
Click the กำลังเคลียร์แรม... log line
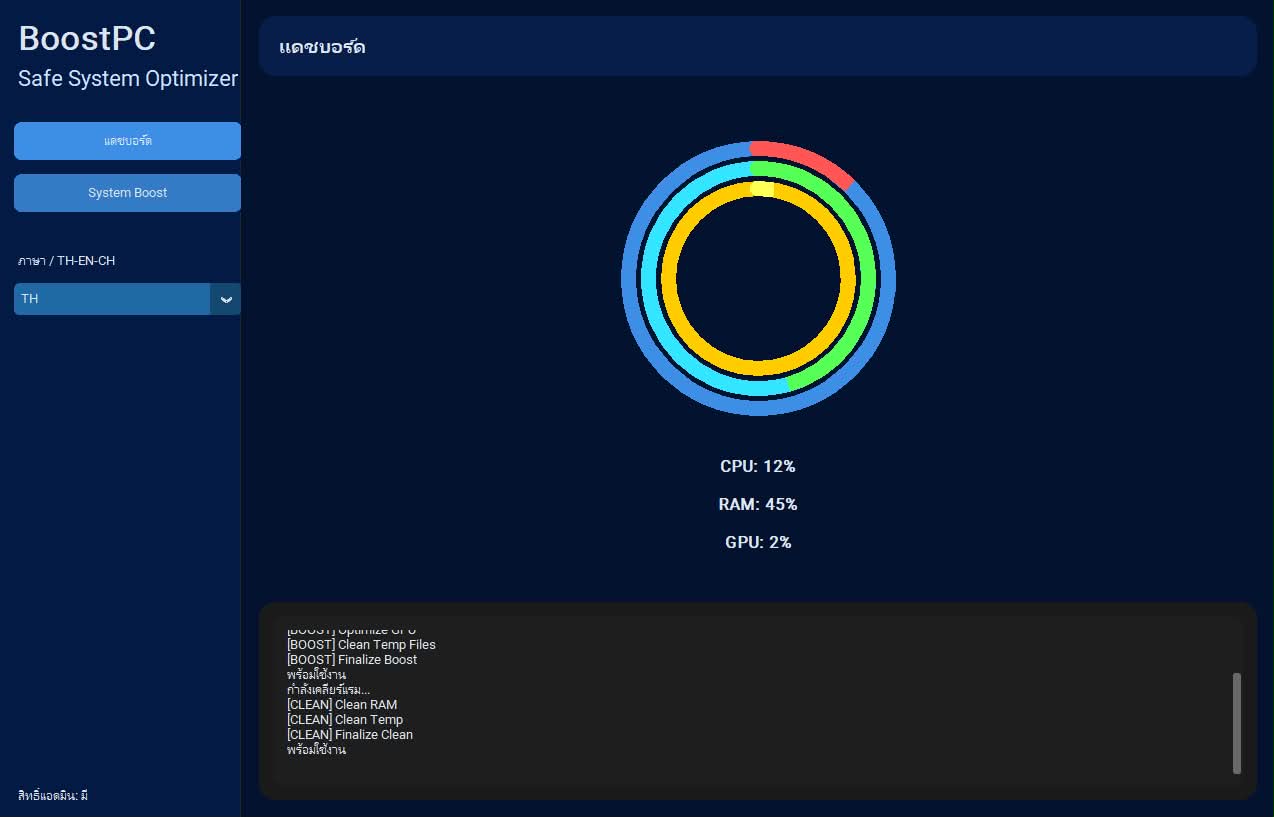328,689
